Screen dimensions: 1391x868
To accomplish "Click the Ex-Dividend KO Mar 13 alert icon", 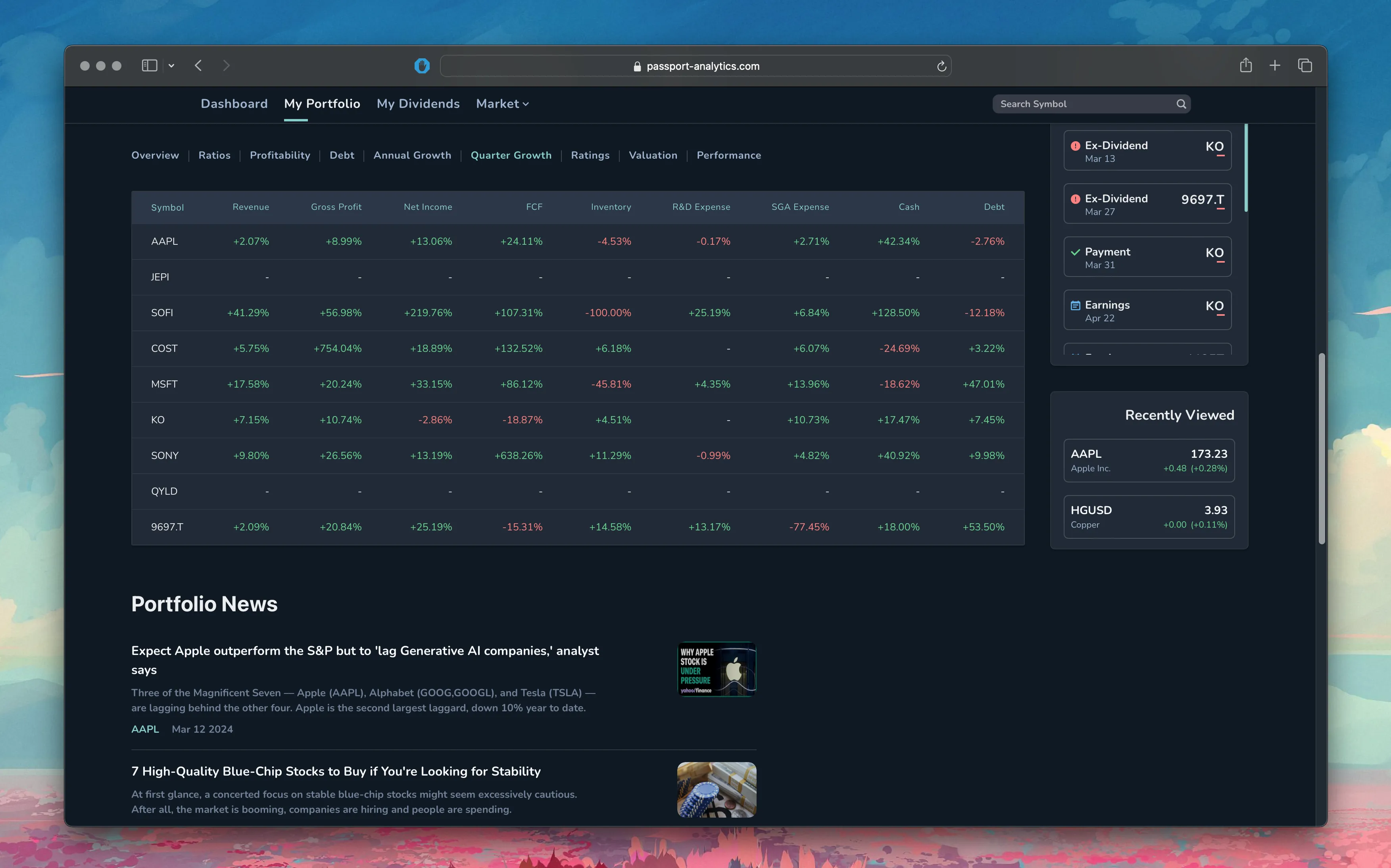I will point(1075,146).
